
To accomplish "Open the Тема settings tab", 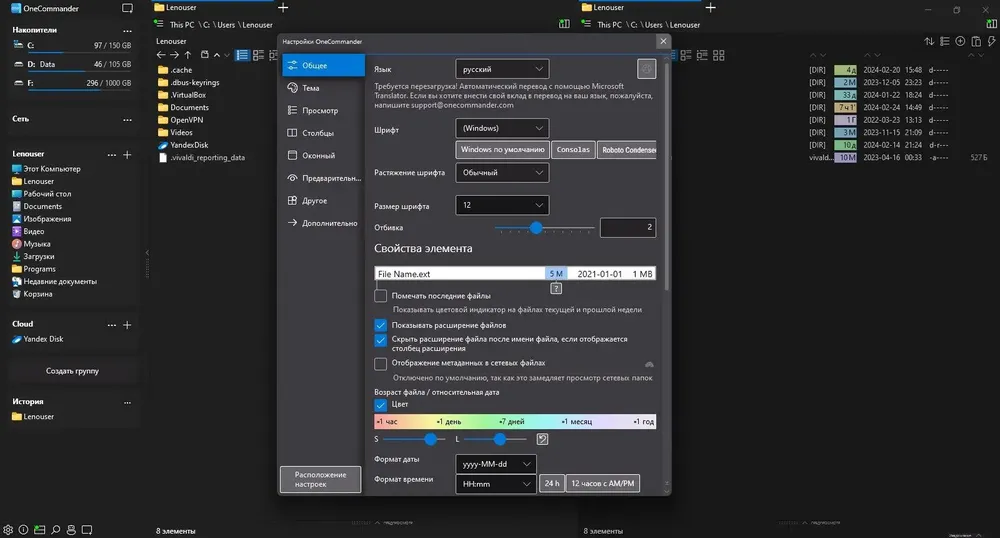I will [323, 88].
